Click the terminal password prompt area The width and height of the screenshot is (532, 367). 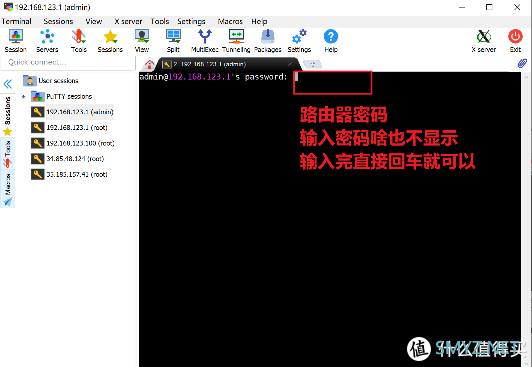click(332, 82)
